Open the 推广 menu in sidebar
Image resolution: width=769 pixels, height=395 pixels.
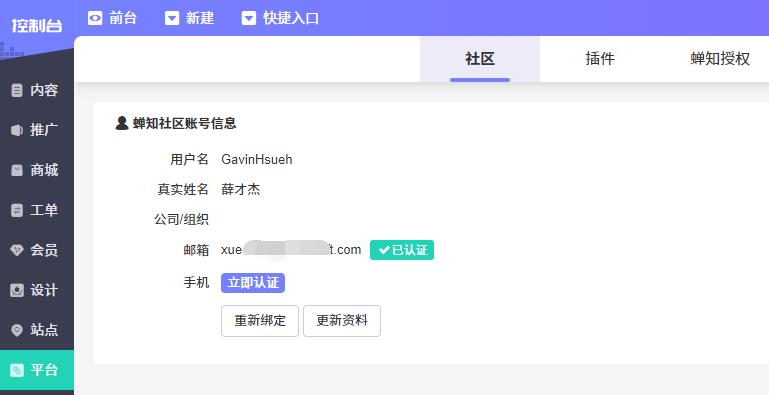[x=37, y=130]
